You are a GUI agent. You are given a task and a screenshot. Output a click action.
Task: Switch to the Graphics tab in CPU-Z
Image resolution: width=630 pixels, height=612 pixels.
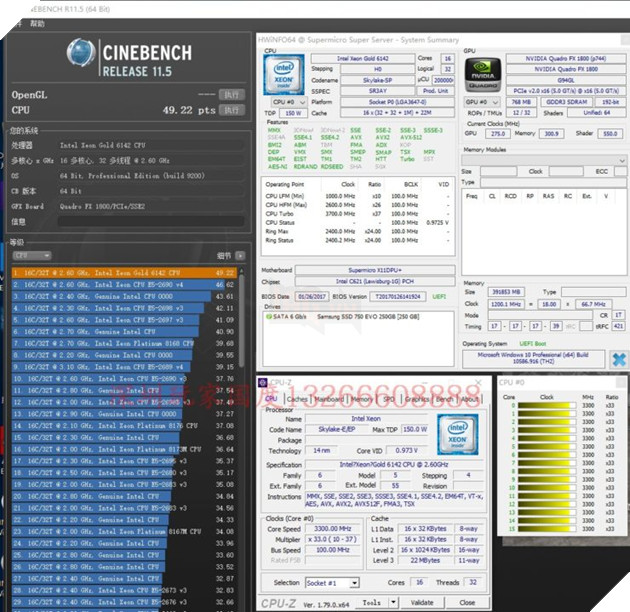point(417,399)
